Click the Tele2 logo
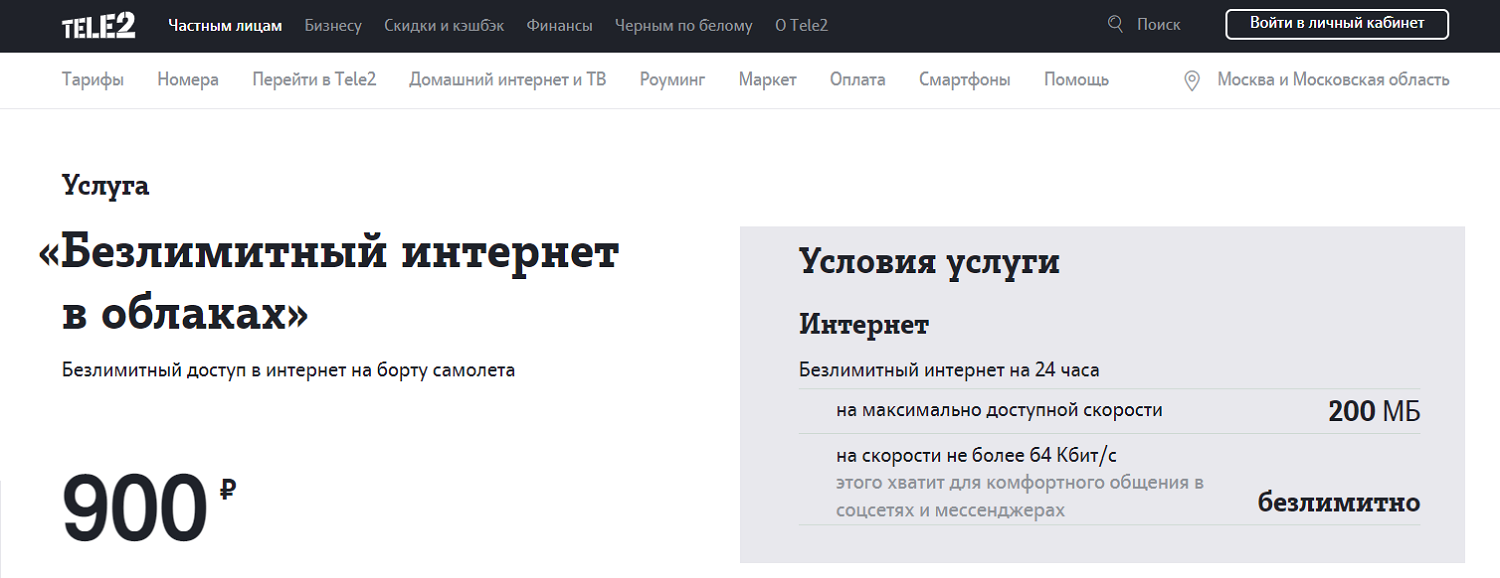This screenshot has height=578, width=1500. tap(99, 25)
